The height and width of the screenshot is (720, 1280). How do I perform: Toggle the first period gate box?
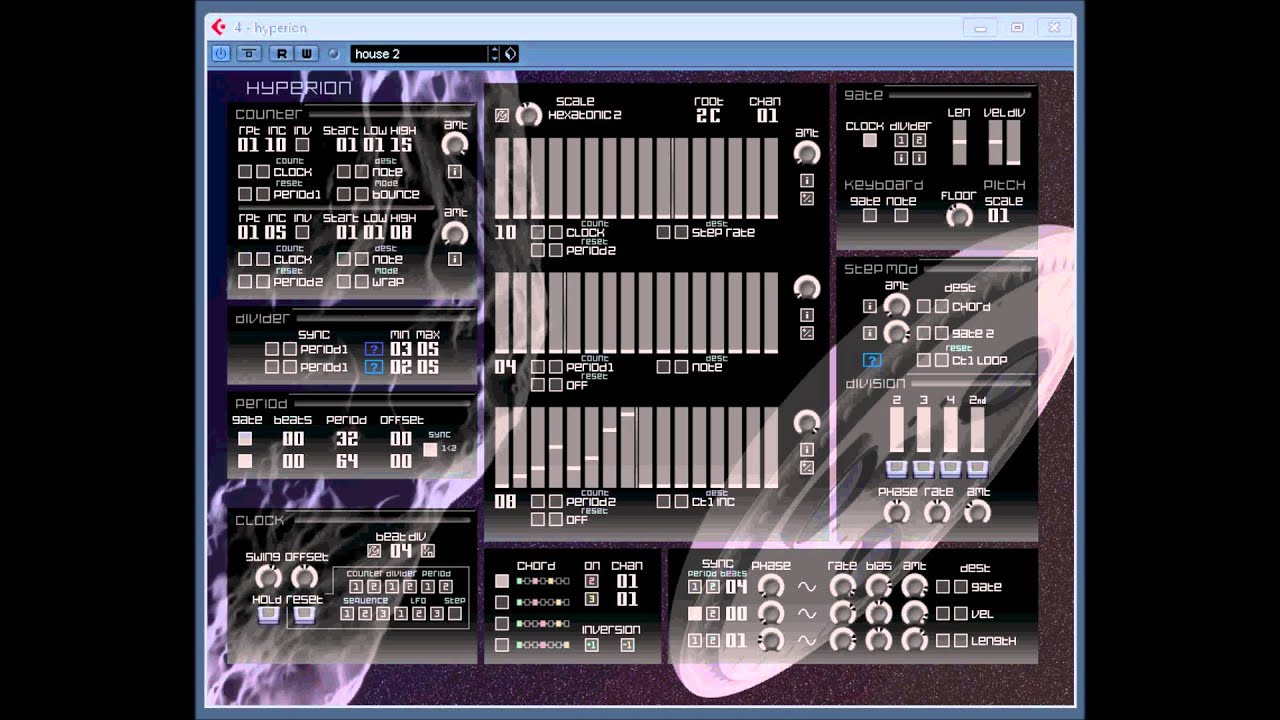(245, 439)
